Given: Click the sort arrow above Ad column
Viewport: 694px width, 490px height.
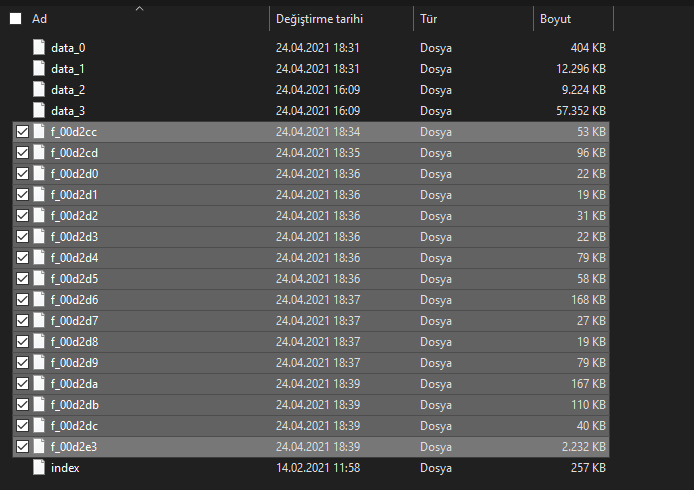Looking at the screenshot, I should (139, 8).
